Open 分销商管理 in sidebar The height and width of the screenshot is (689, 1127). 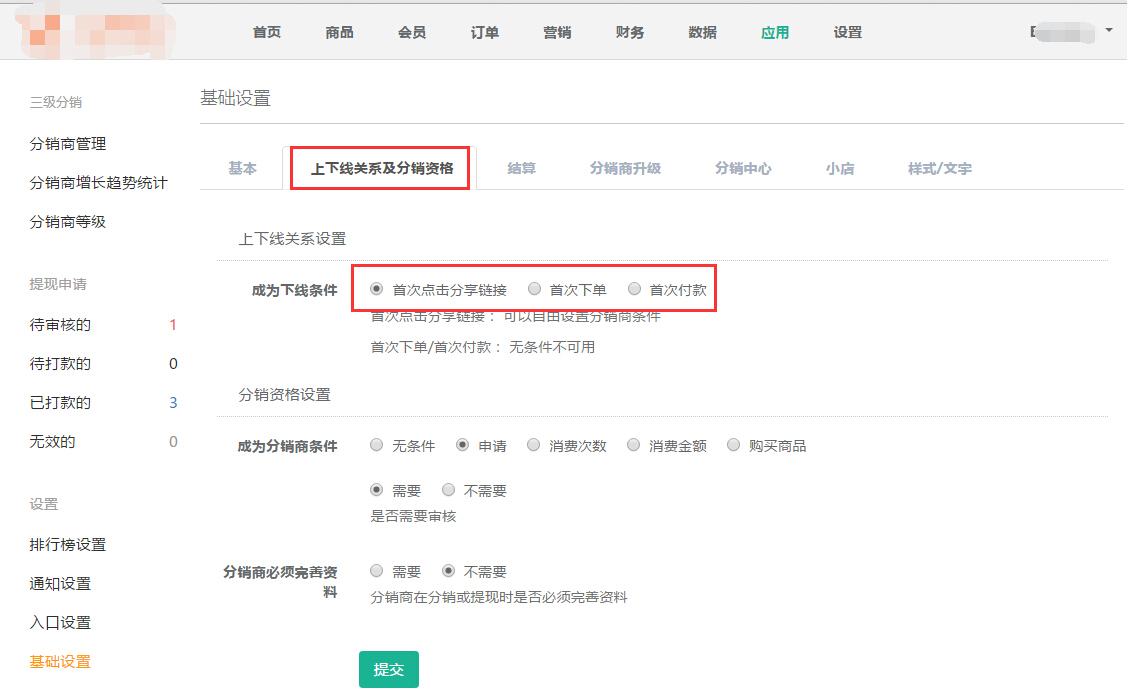point(68,144)
